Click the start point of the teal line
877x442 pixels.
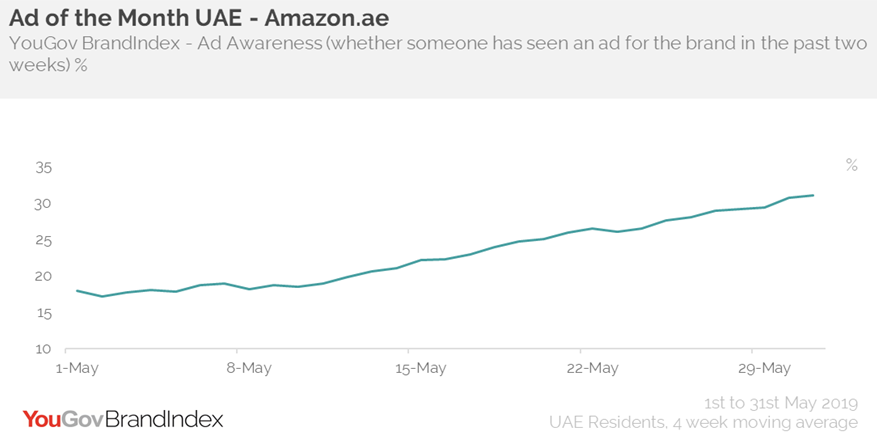coord(78,290)
